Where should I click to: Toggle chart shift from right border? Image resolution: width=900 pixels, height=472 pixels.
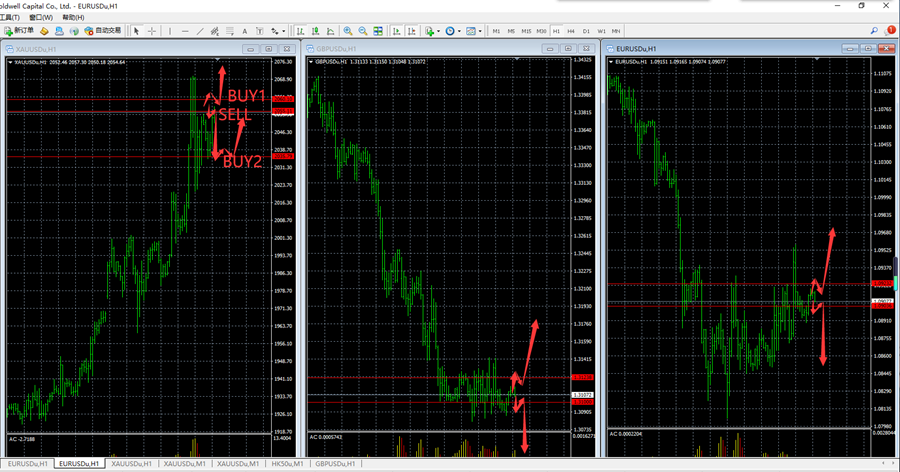tap(412, 31)
